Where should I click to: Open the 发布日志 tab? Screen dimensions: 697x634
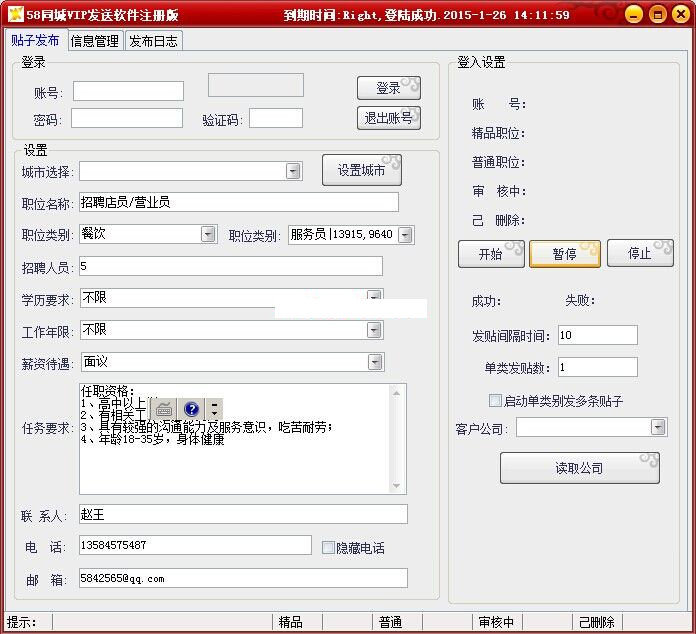coord(154,41)
